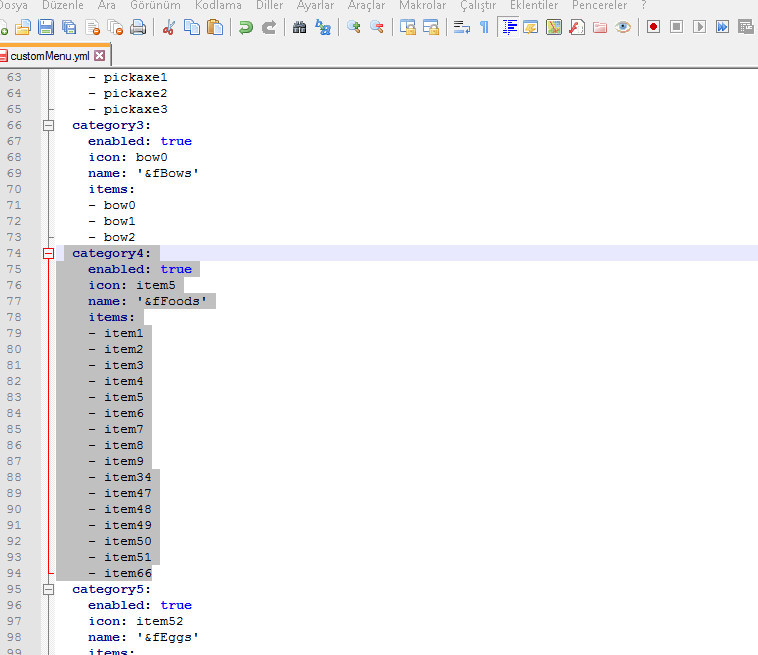Click the Close All documents icon

(x=115, y=27)
